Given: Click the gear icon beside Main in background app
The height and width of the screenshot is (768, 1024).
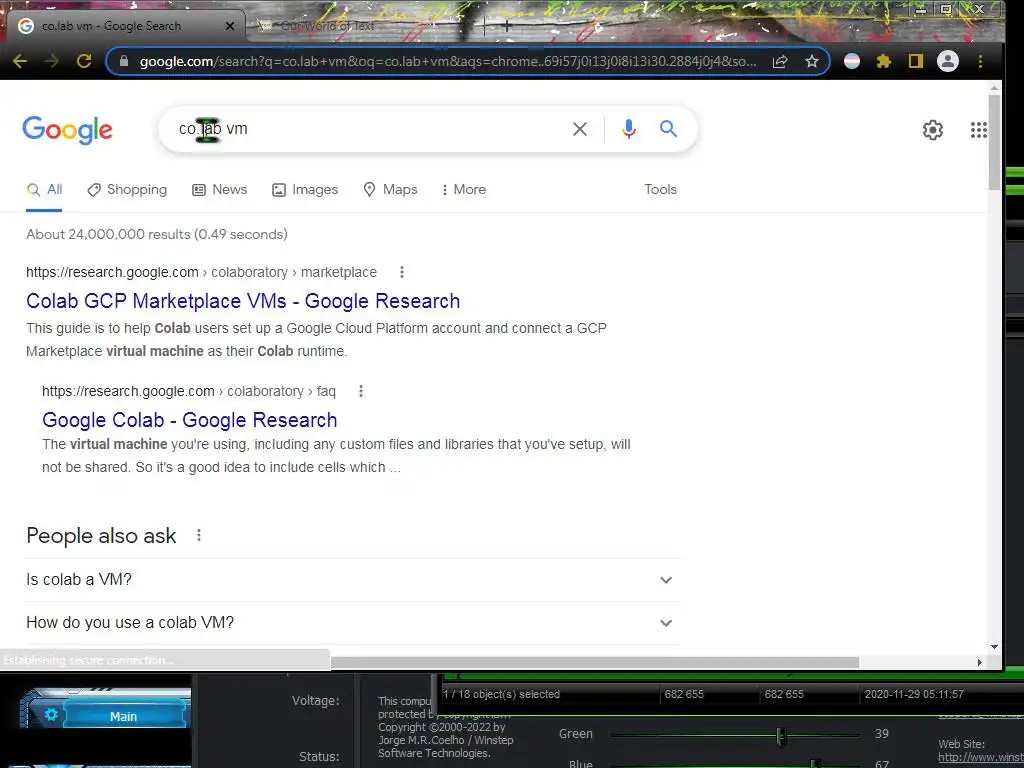Looking at the screenshot, I should point(51,714).
